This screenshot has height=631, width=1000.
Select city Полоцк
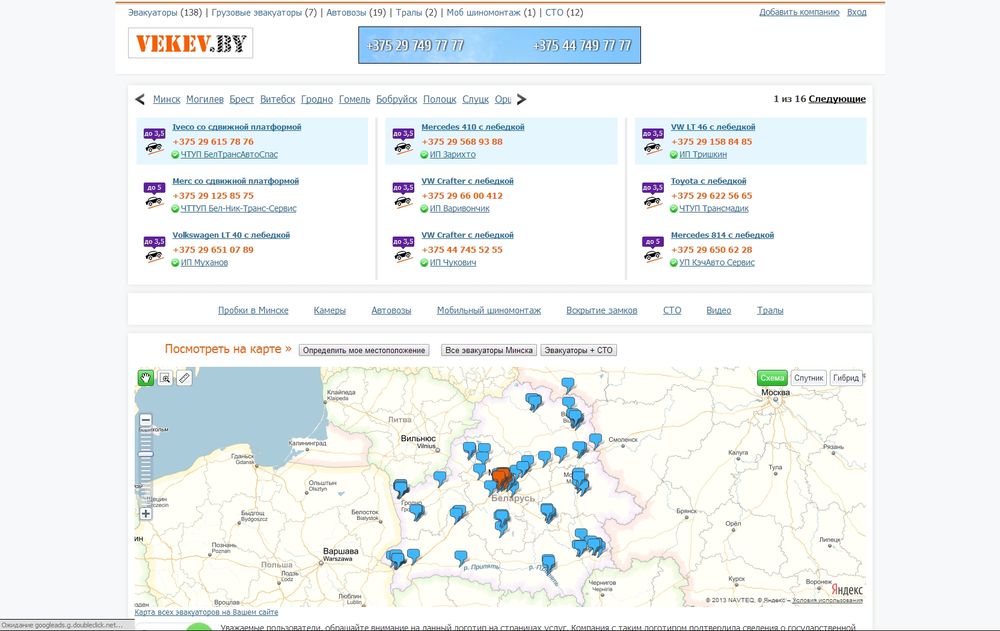pyautogui.click(x=439, y=99)
